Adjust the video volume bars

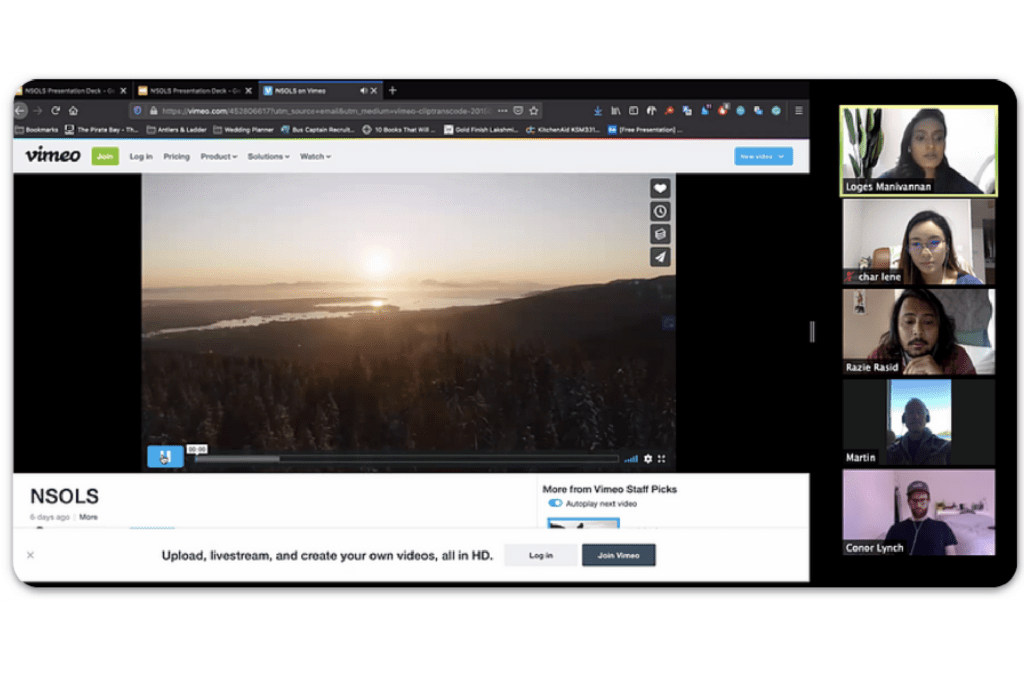coord(631,459)
